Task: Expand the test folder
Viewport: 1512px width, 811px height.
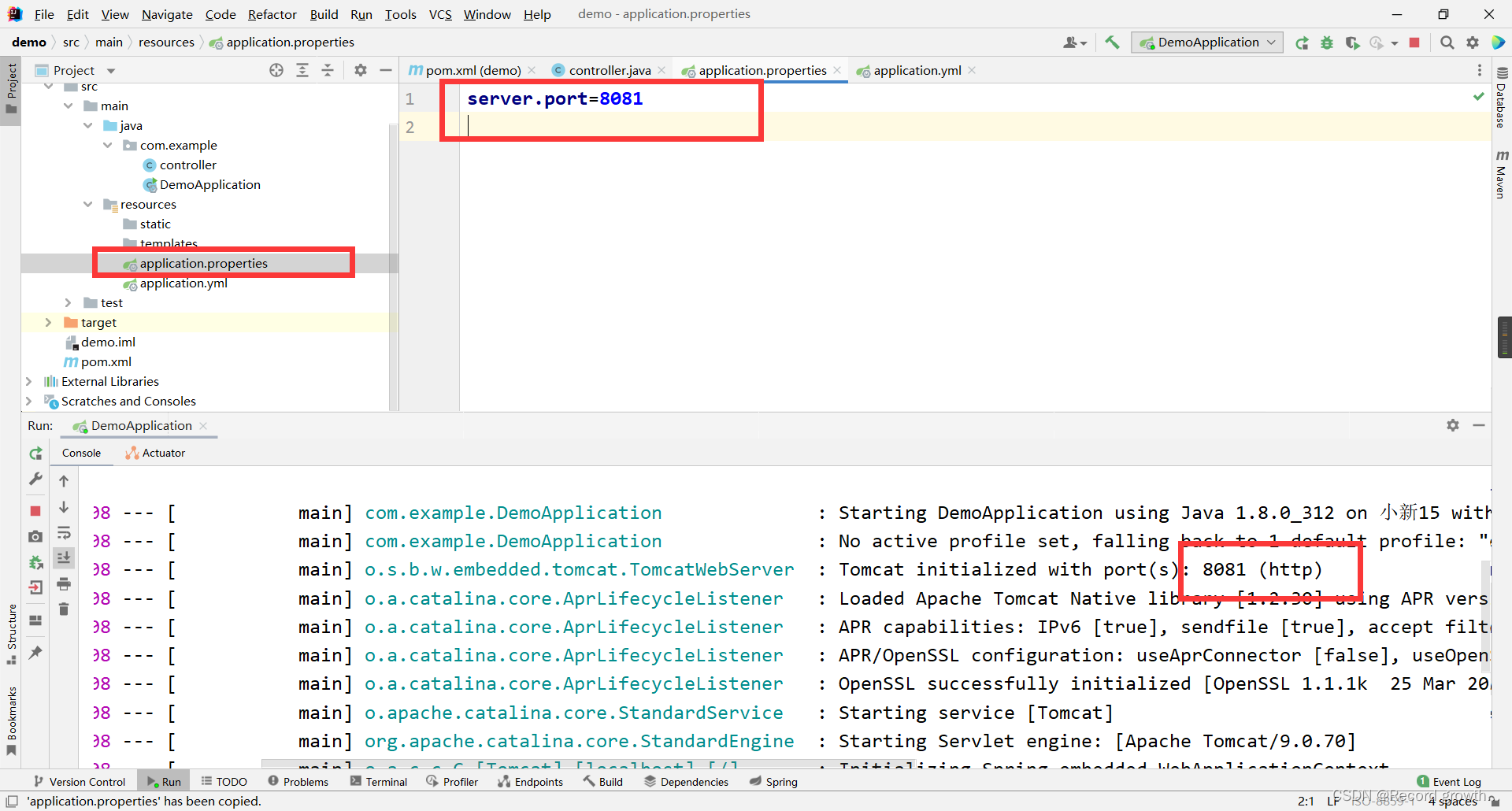Action: [x=69, y=302]
